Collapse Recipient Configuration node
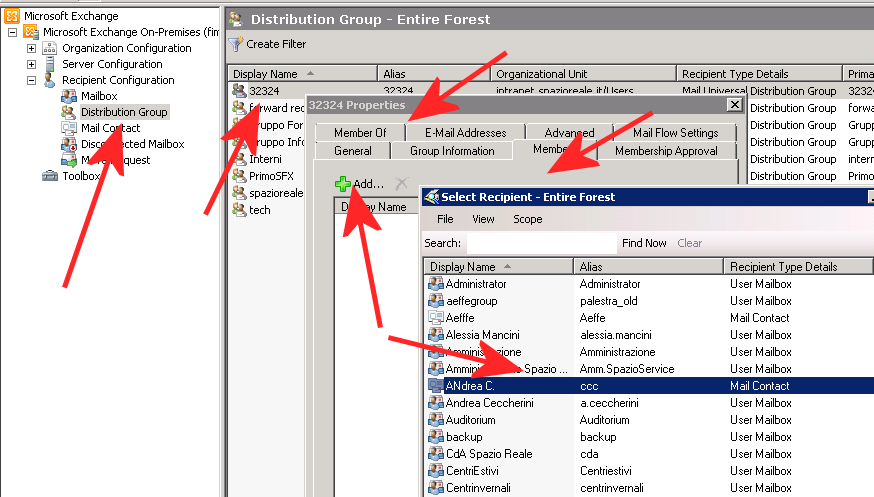The image size is (874, 497). click(x=32, y=80)
